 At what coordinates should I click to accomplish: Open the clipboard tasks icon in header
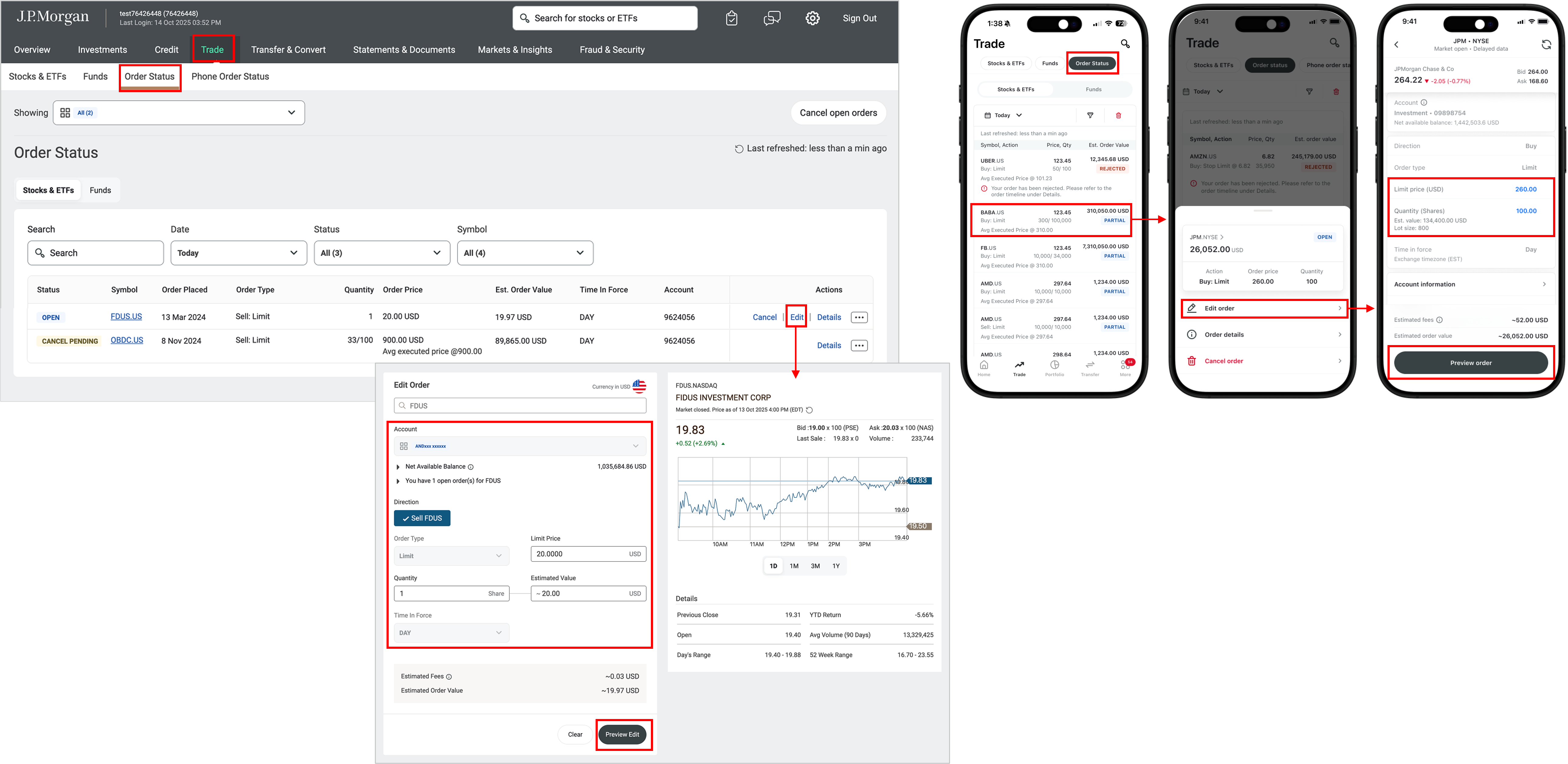coord(732,18)
